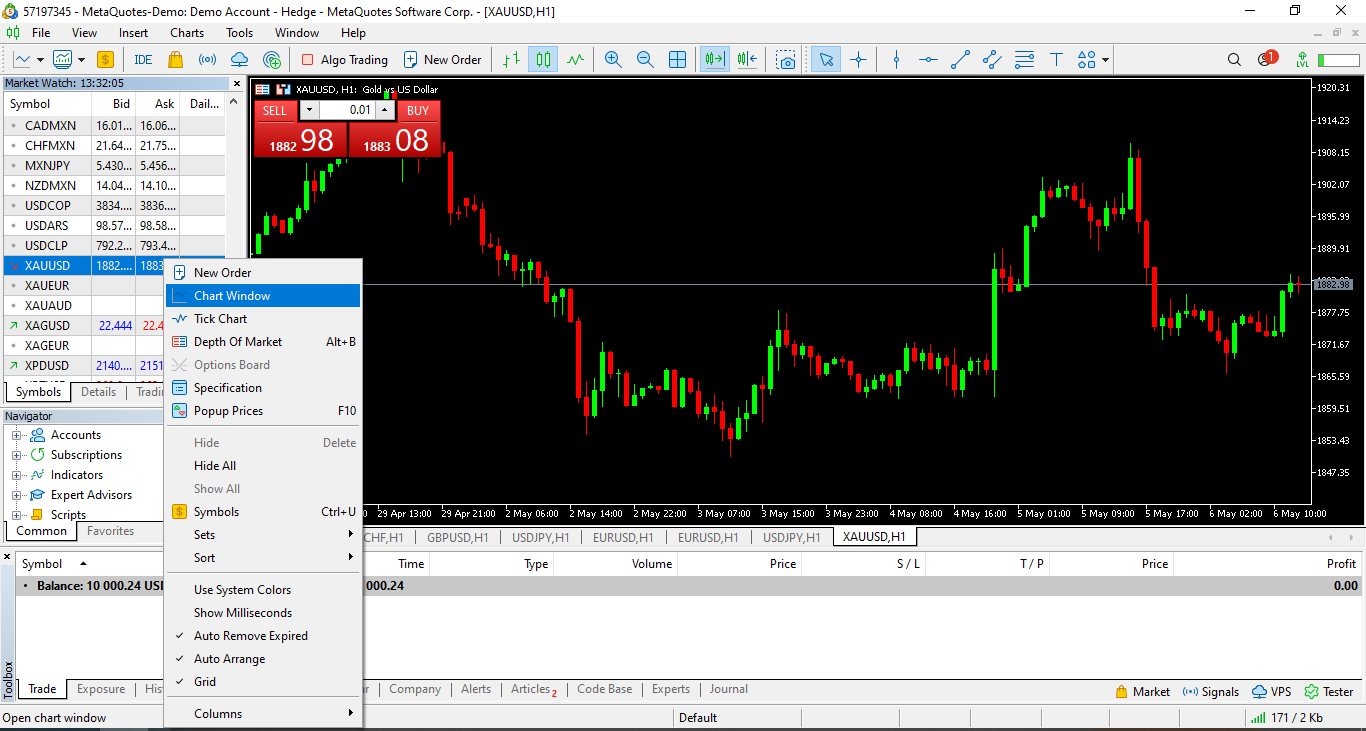The width and height of the screenshot is (1366, 731).
Task: Expand the Subscriptions tree node
Action: pyautogui.click(x=17, y=455)
